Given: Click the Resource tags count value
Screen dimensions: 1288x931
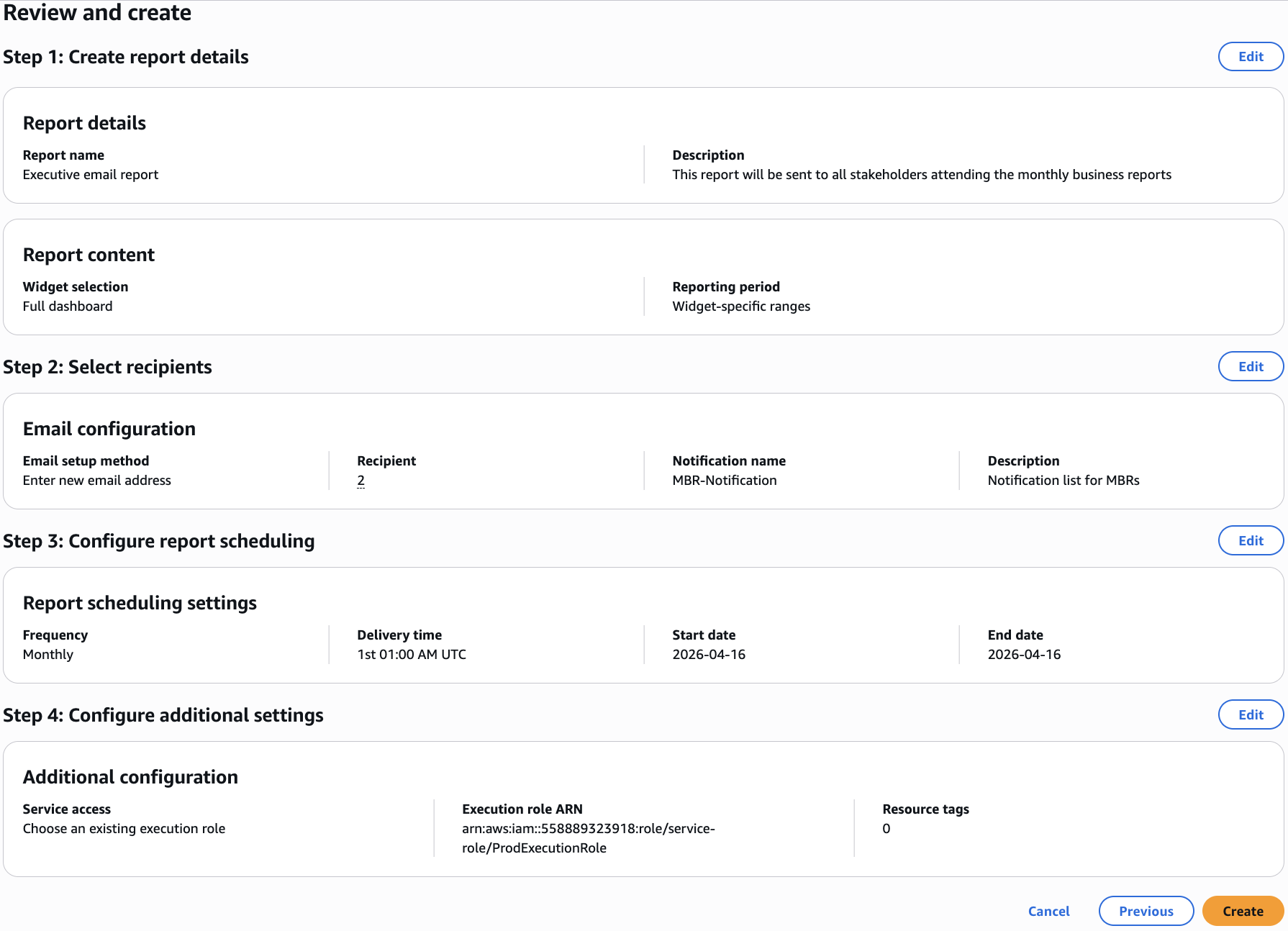Looking at the screenshot, I should click(886, 829).
